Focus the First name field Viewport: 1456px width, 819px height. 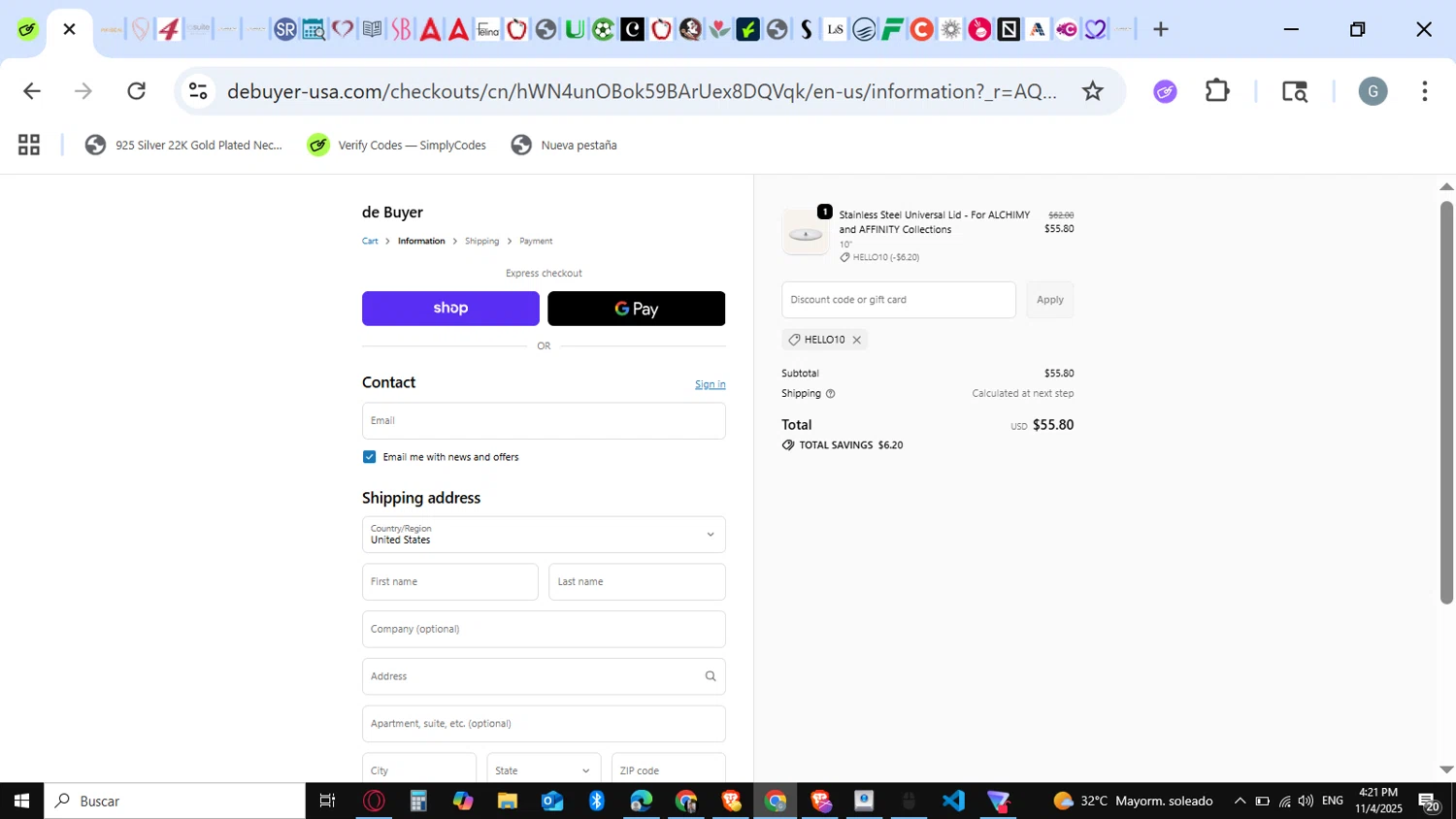pos(450,582)
